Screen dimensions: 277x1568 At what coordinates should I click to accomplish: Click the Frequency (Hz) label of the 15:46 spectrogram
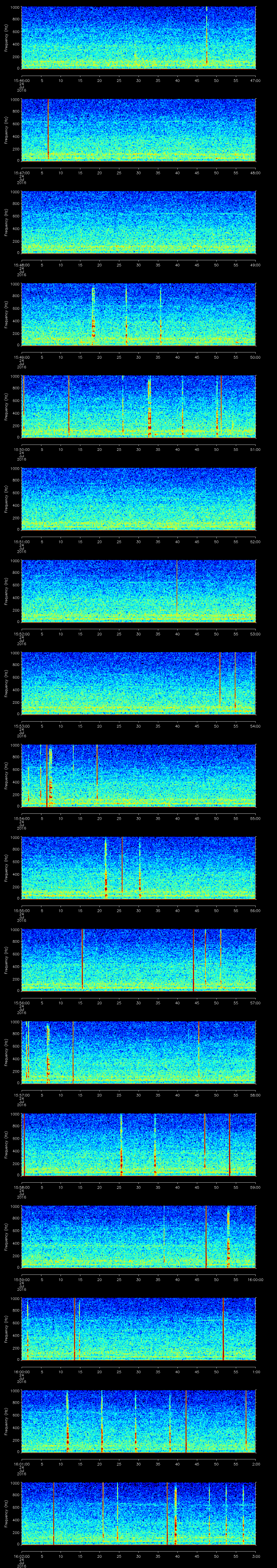(6, 38)
